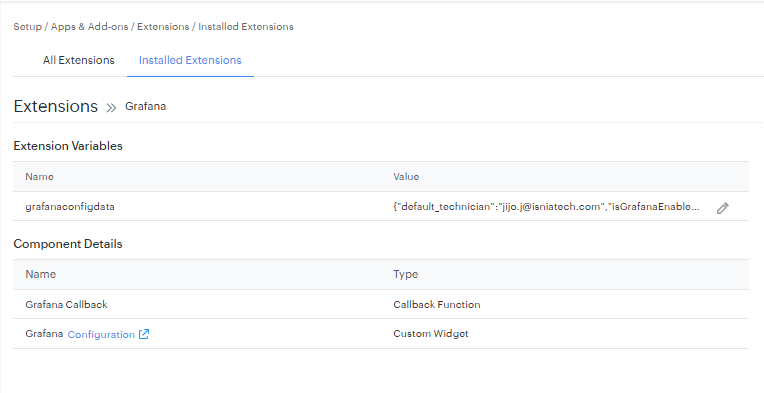Open external link icon next to Configuration
The height and width of the screenshot is (393, 764).
pyautogui.click(x=144, y=334)
